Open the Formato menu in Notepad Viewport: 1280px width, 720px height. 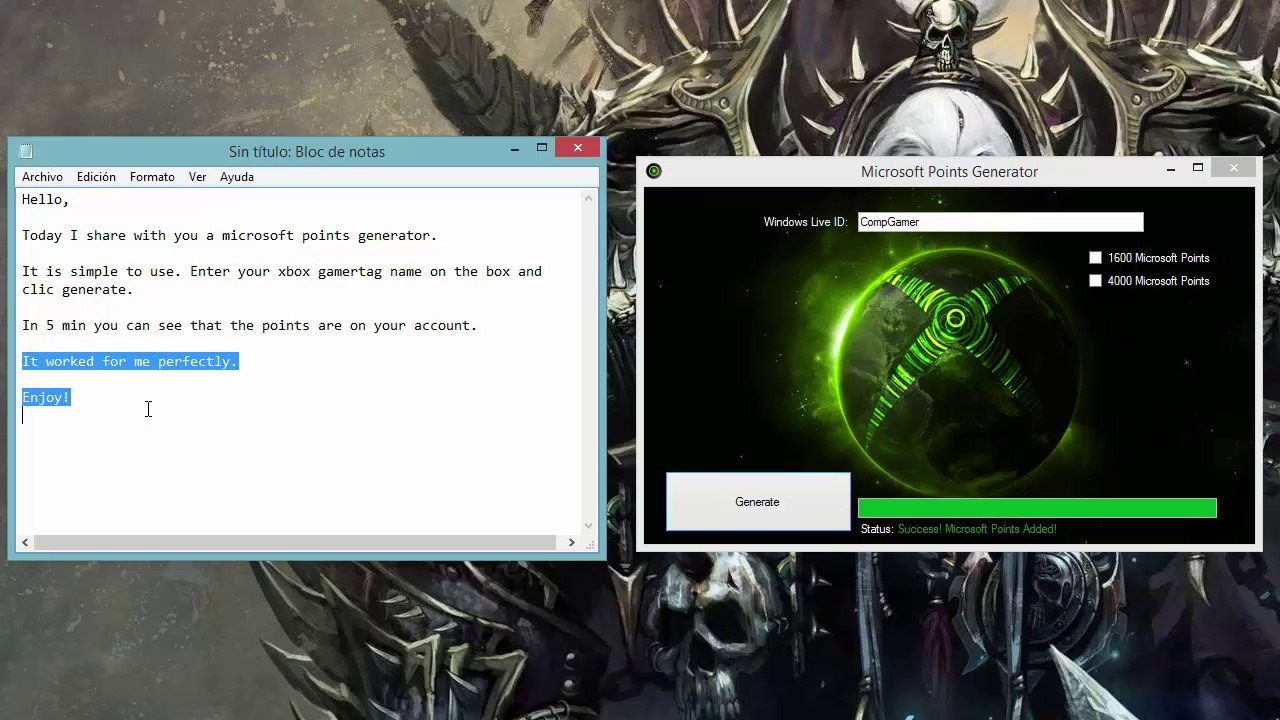(152, 177)
